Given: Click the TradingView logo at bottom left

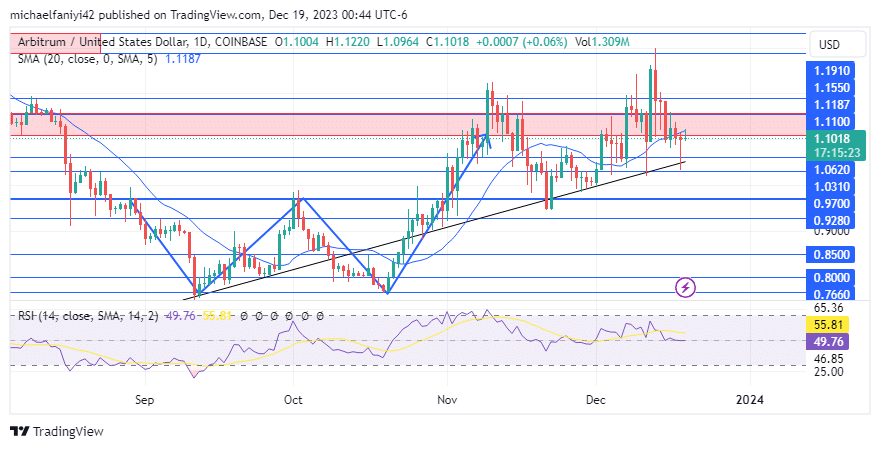Looking at the screenshot, I should 57,432.
